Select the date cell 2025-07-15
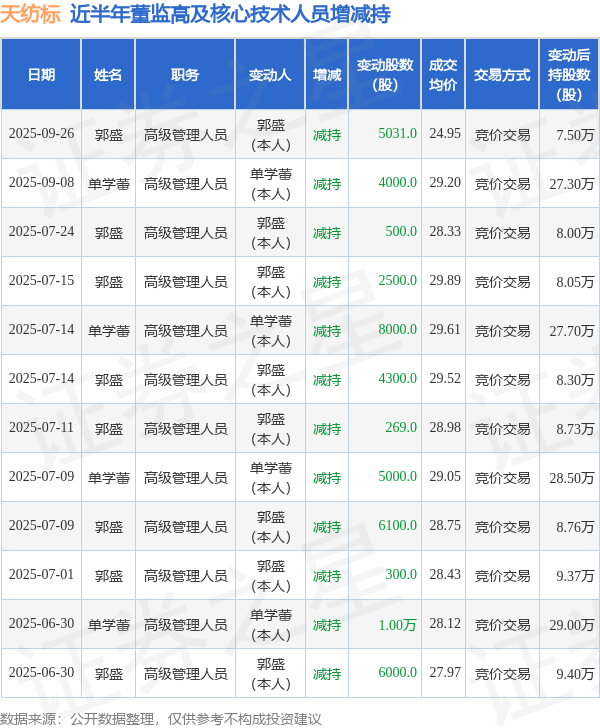The height and width of the screenshot is (728, 600). click(x=41, y=280)
